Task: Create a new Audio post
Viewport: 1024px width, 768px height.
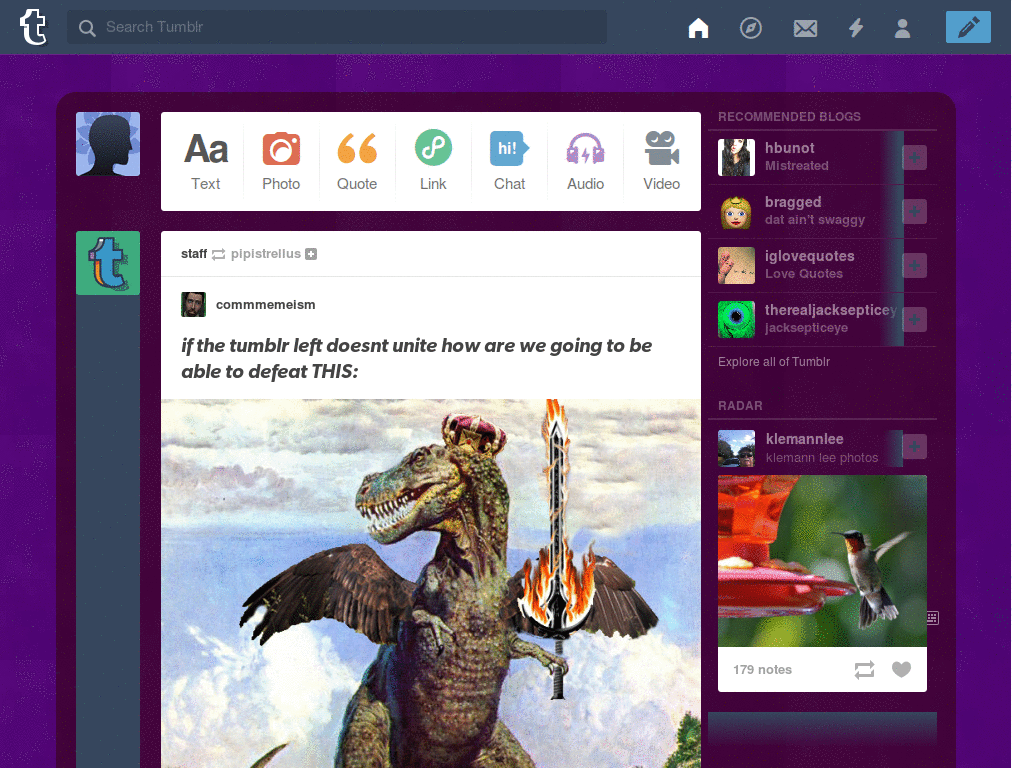Action: [x=585, y=161]
